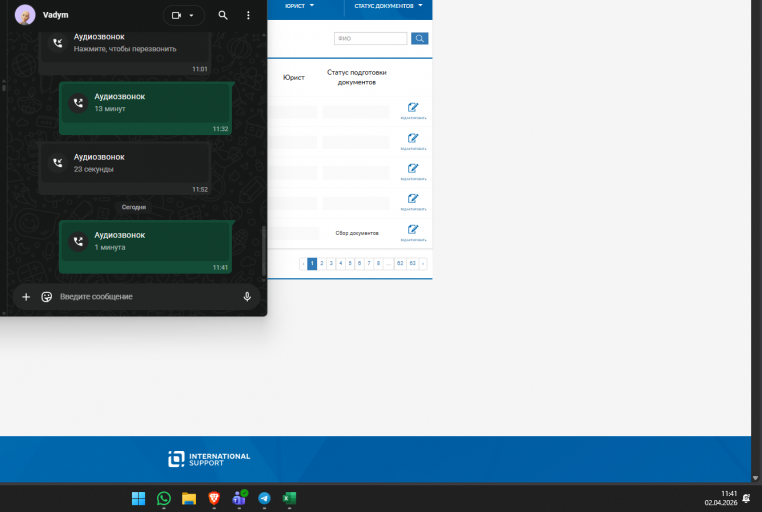Go to page 7 of the table

click(x=369, y=263)
